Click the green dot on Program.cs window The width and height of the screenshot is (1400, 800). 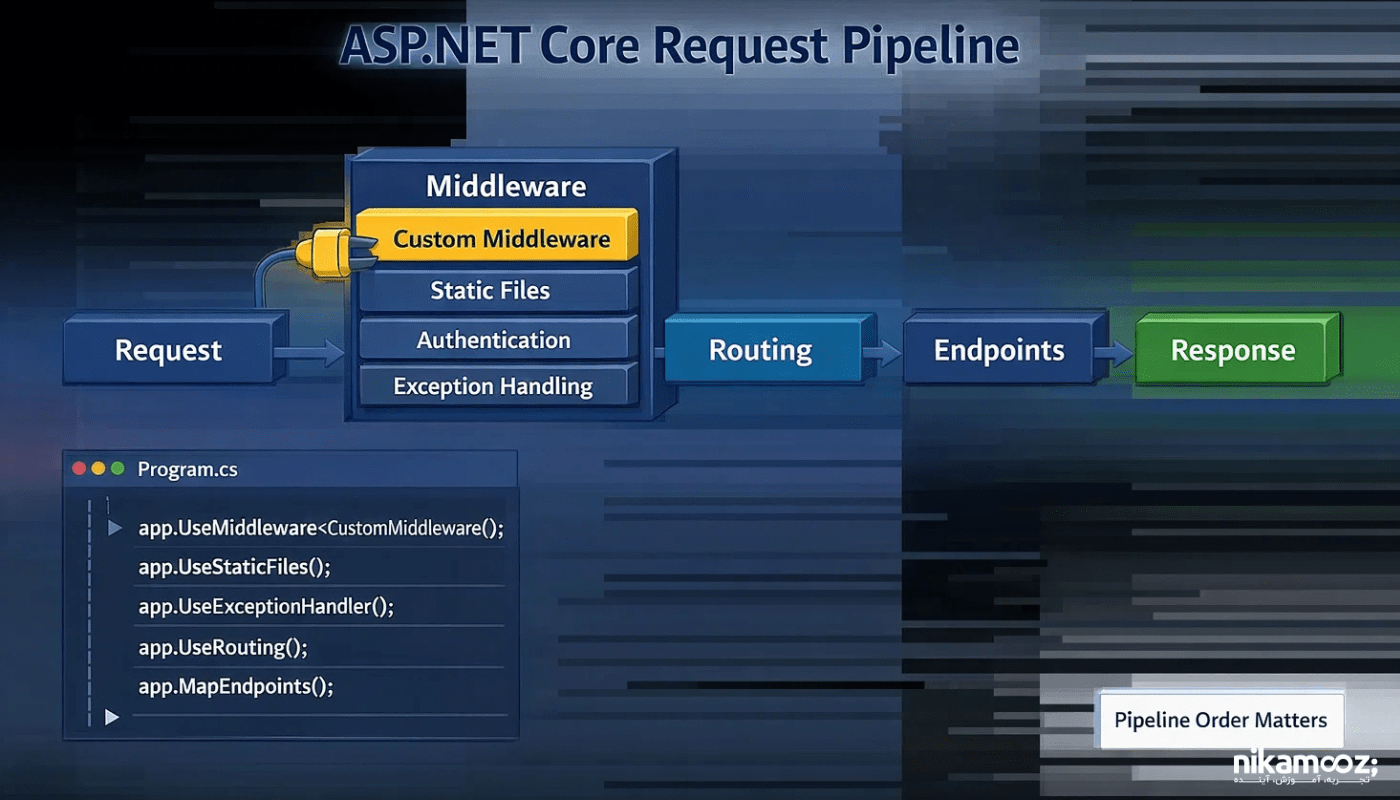pos(117,468)
